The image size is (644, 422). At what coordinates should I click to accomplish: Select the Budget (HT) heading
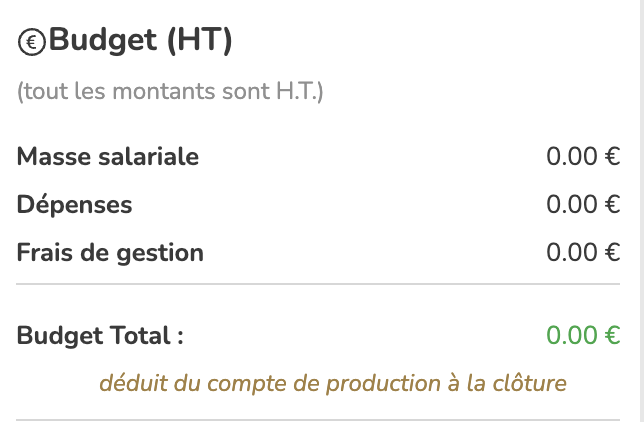(140, 41)
